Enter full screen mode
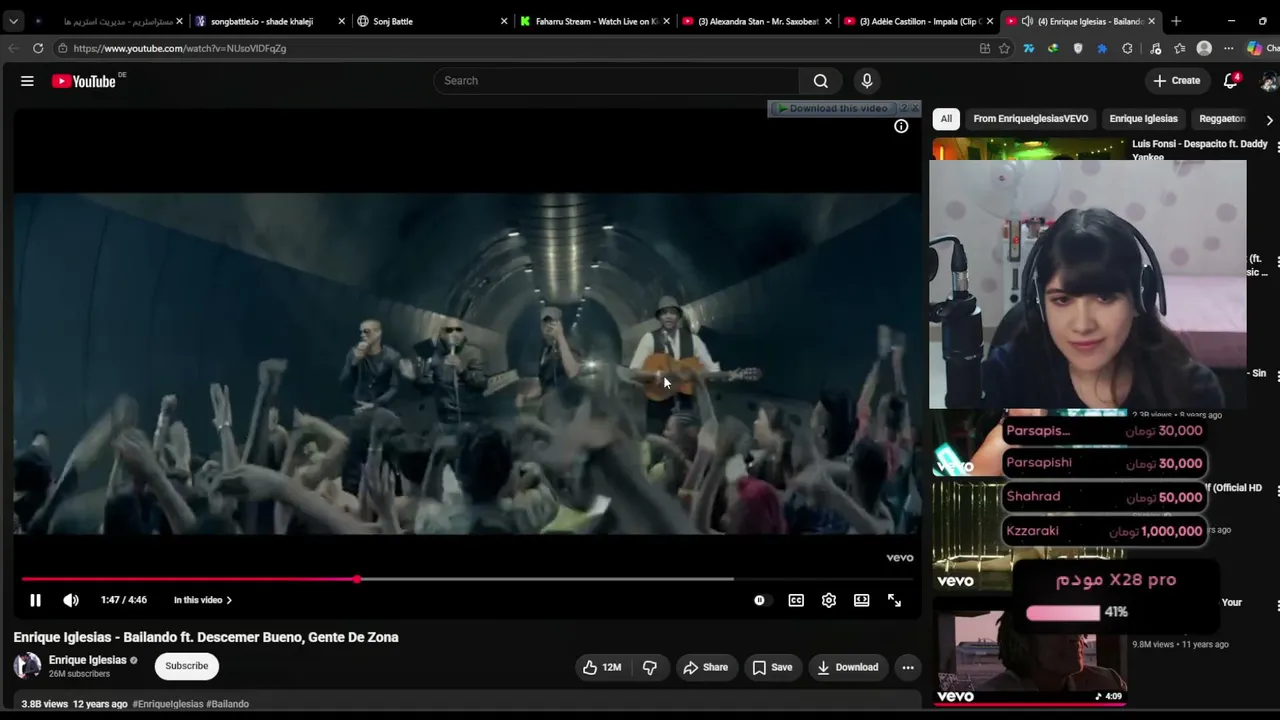The image size is (1280, 720). [894, 600]
